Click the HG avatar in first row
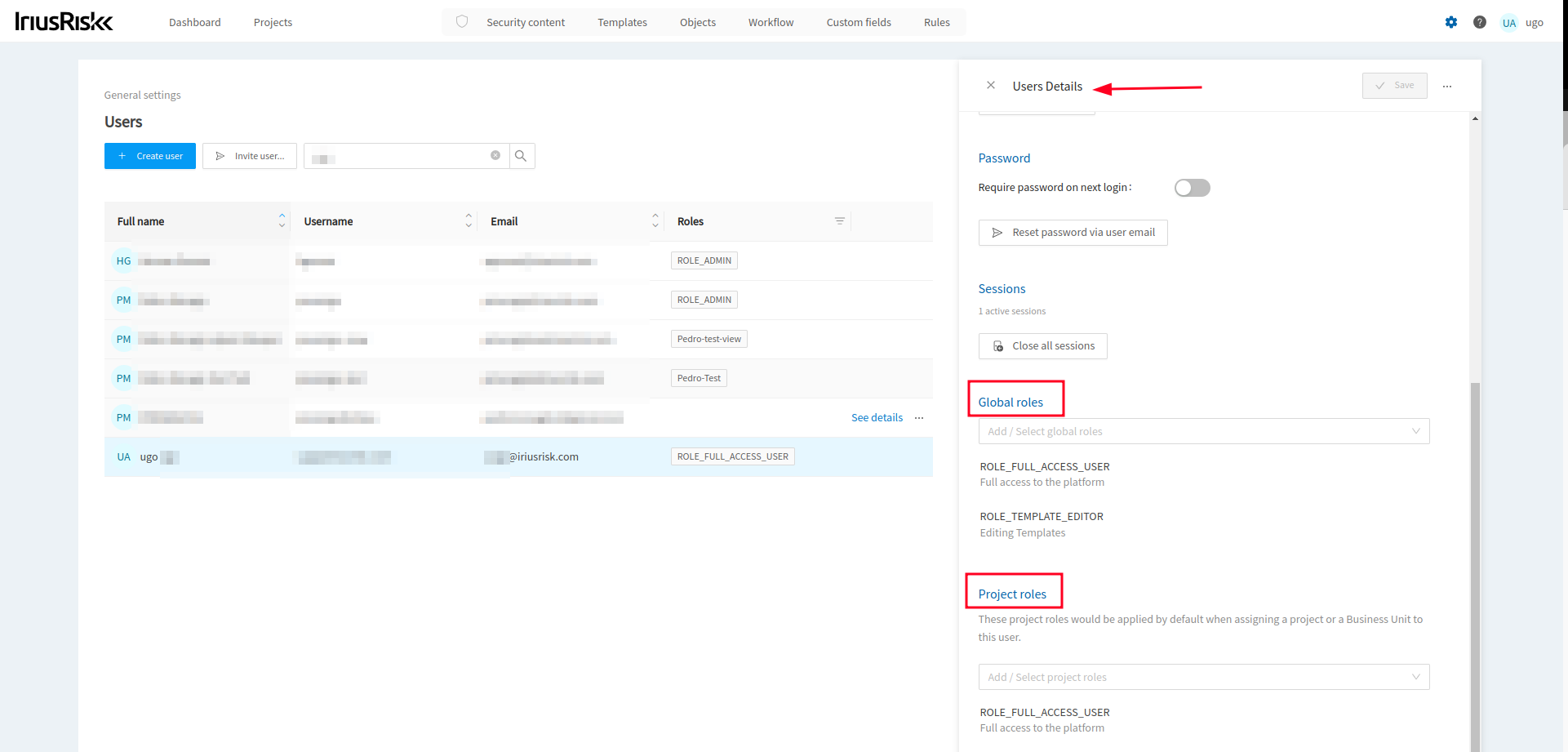This screenshot has height=752, width=1568. pyautogui.click(x=123, y=261)
